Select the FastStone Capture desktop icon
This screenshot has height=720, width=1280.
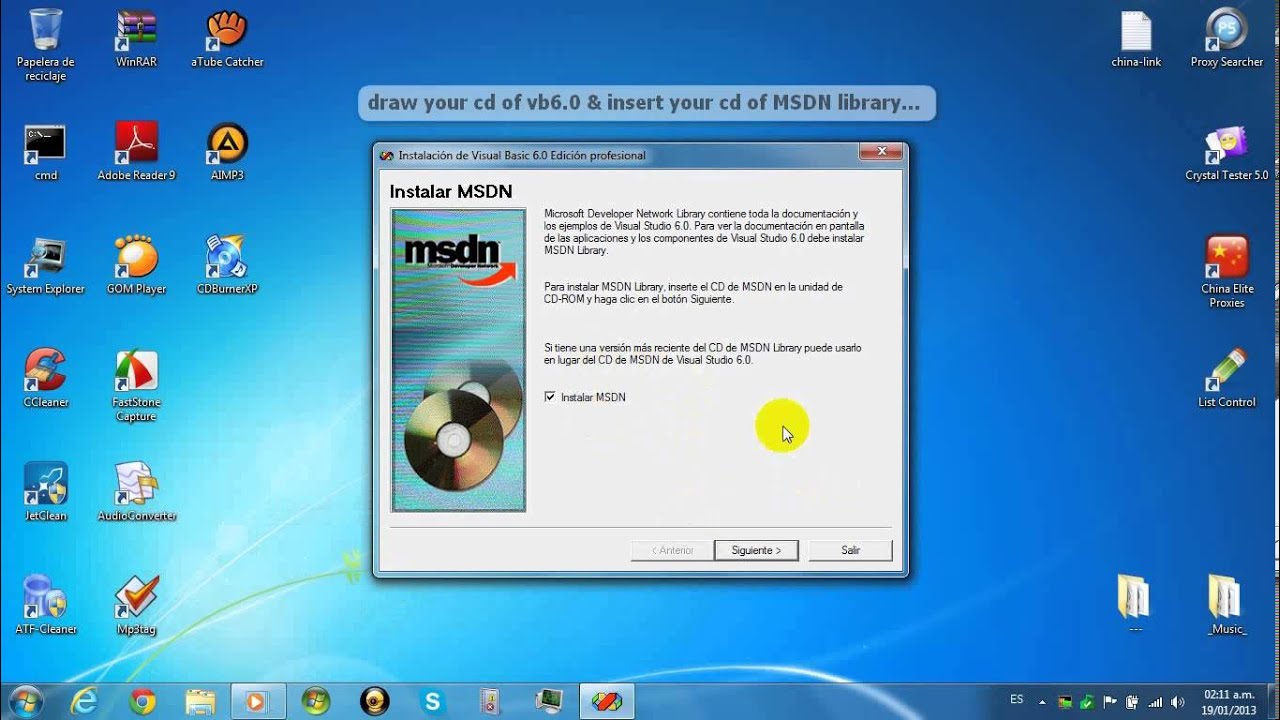pos(136,385)
